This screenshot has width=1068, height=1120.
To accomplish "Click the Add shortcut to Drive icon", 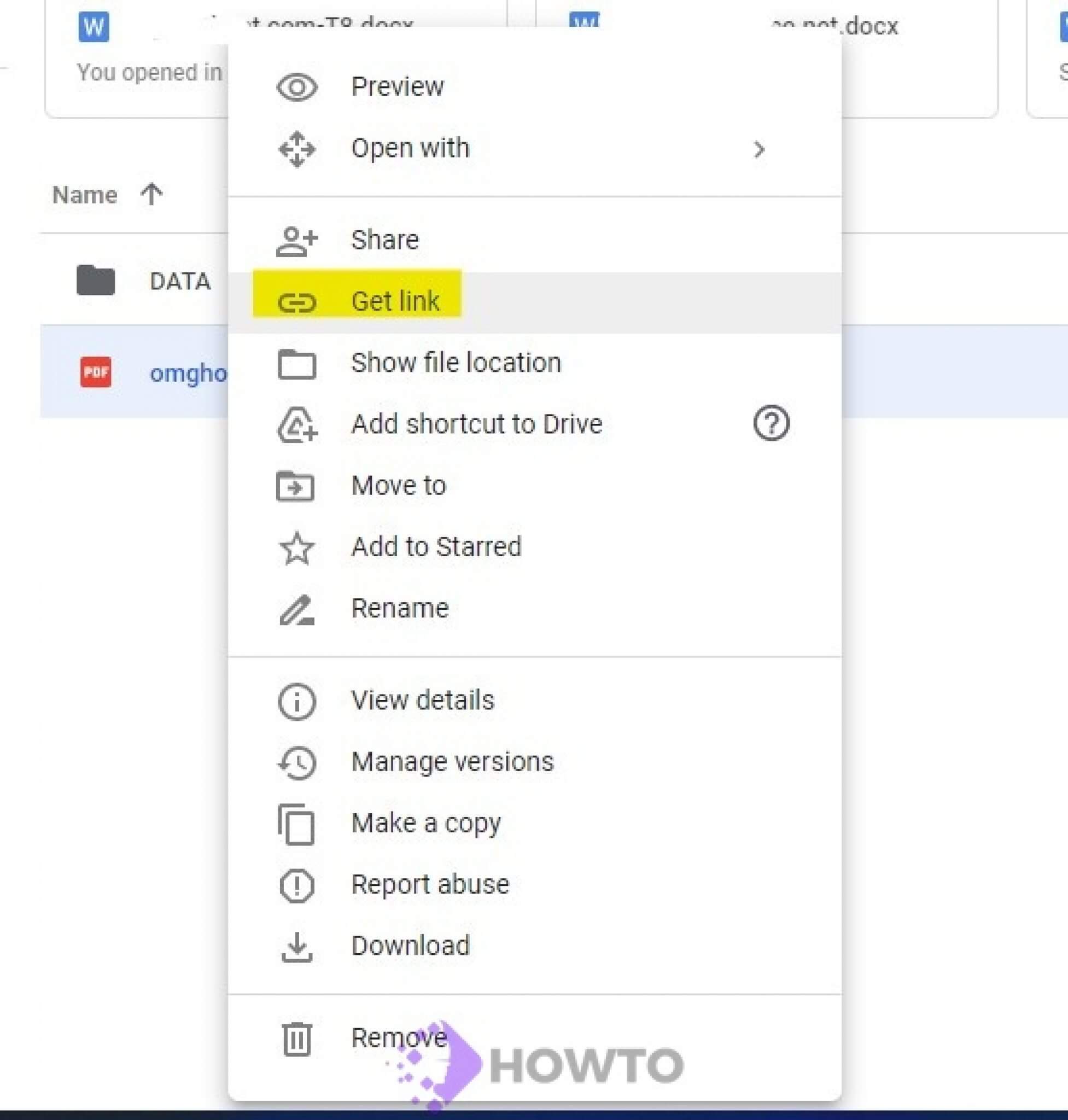I will click(x=296, y=425).
